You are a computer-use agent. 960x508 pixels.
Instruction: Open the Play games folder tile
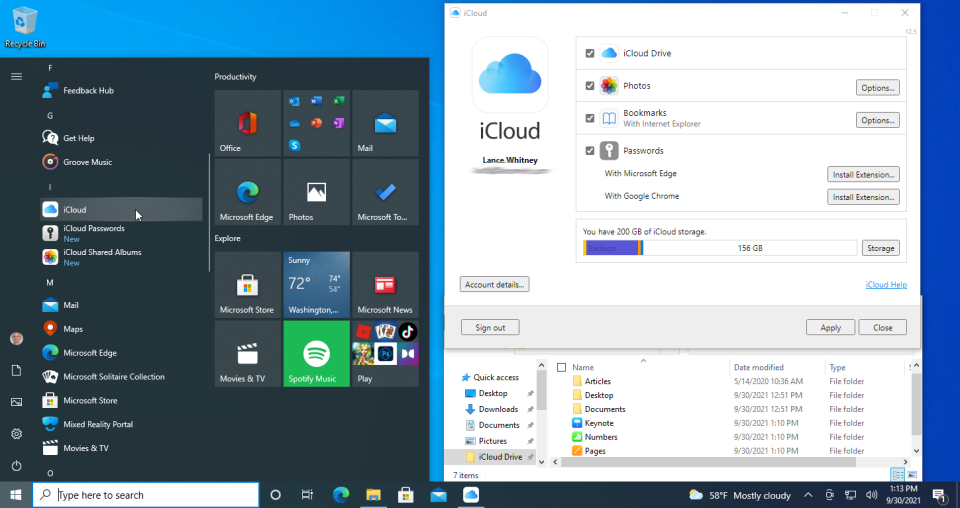point(385,354)
